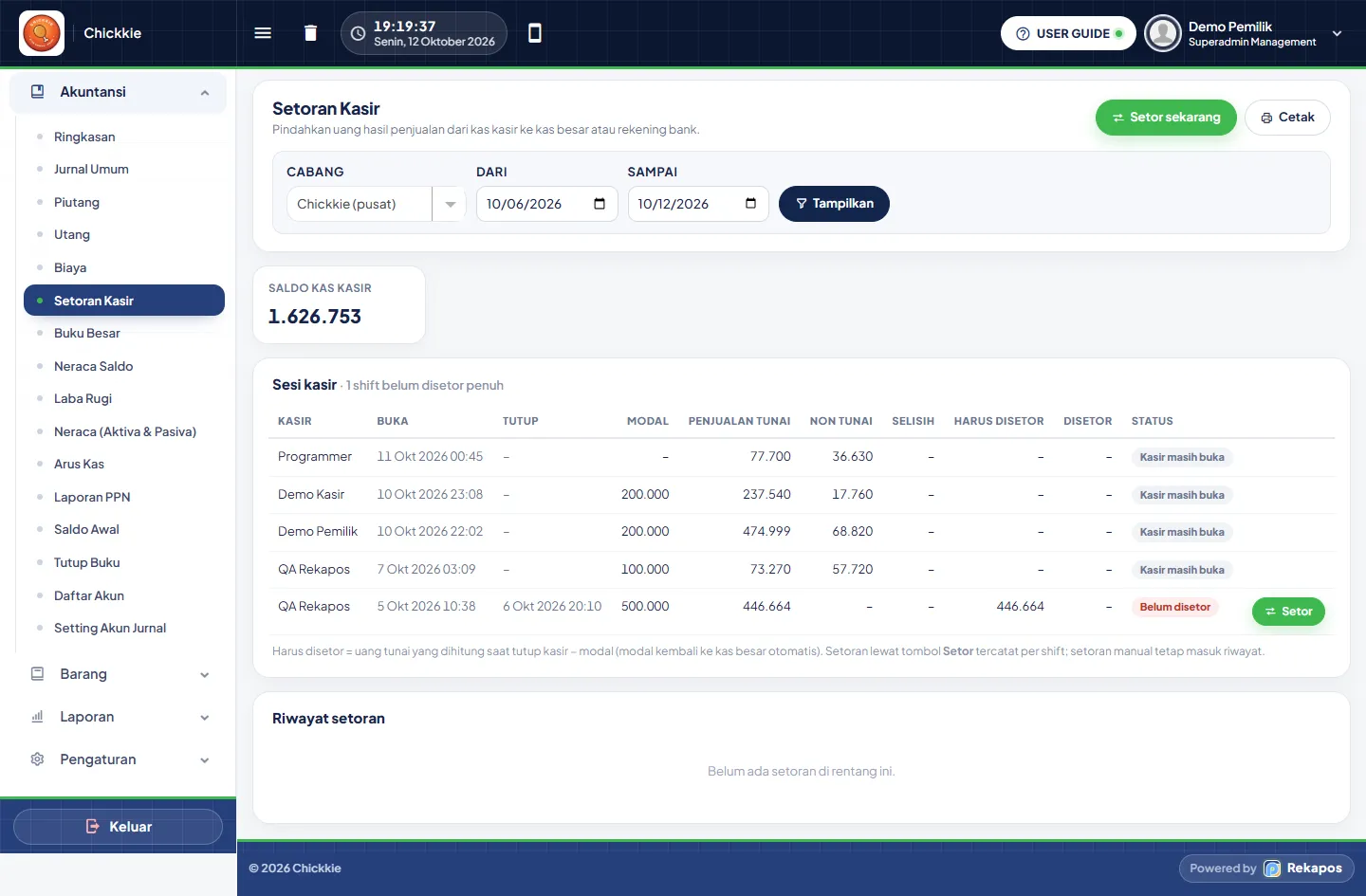Select Arus Kas in sidebar

(x=79, y=464)
